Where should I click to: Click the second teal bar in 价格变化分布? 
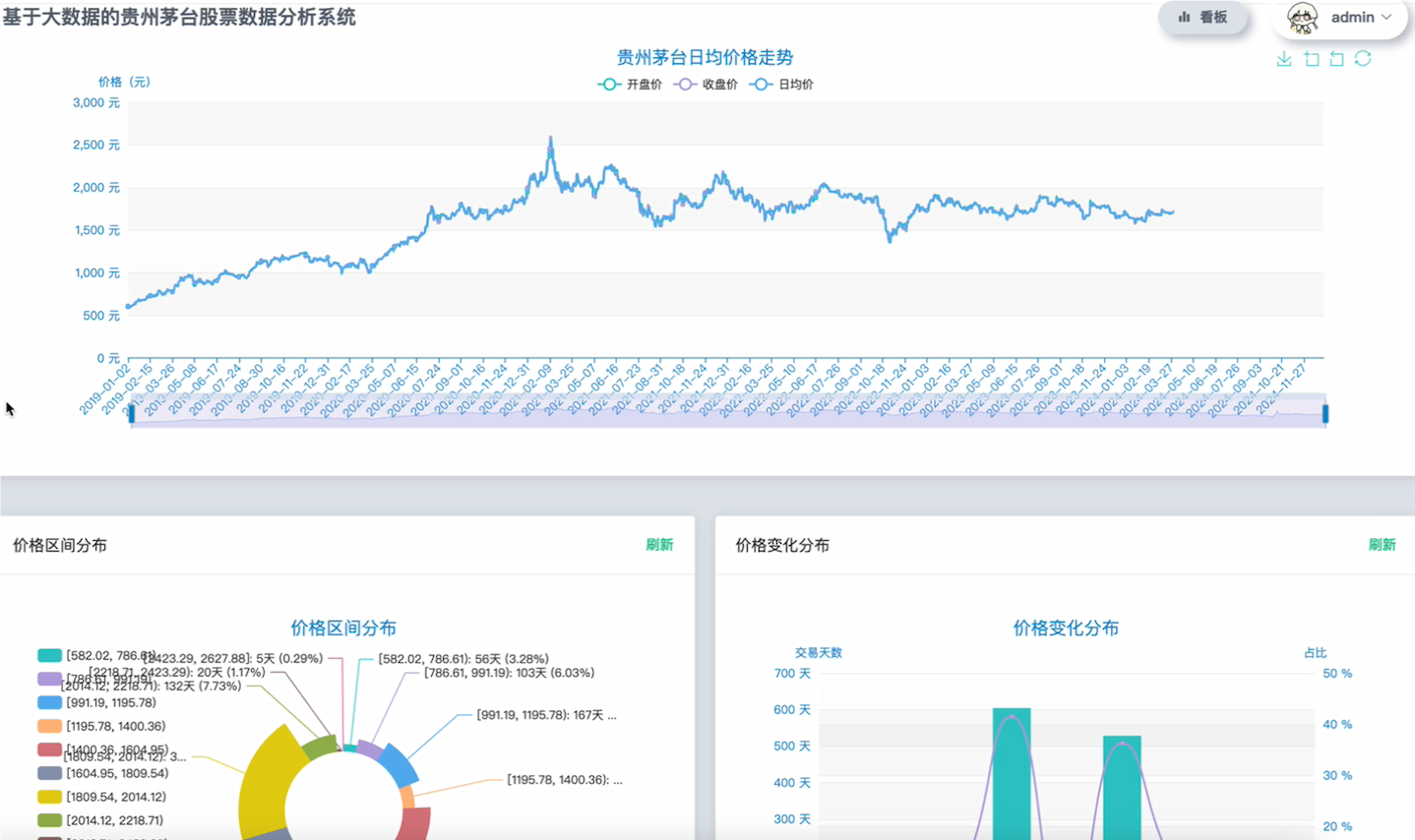(x=1122, y=788)
